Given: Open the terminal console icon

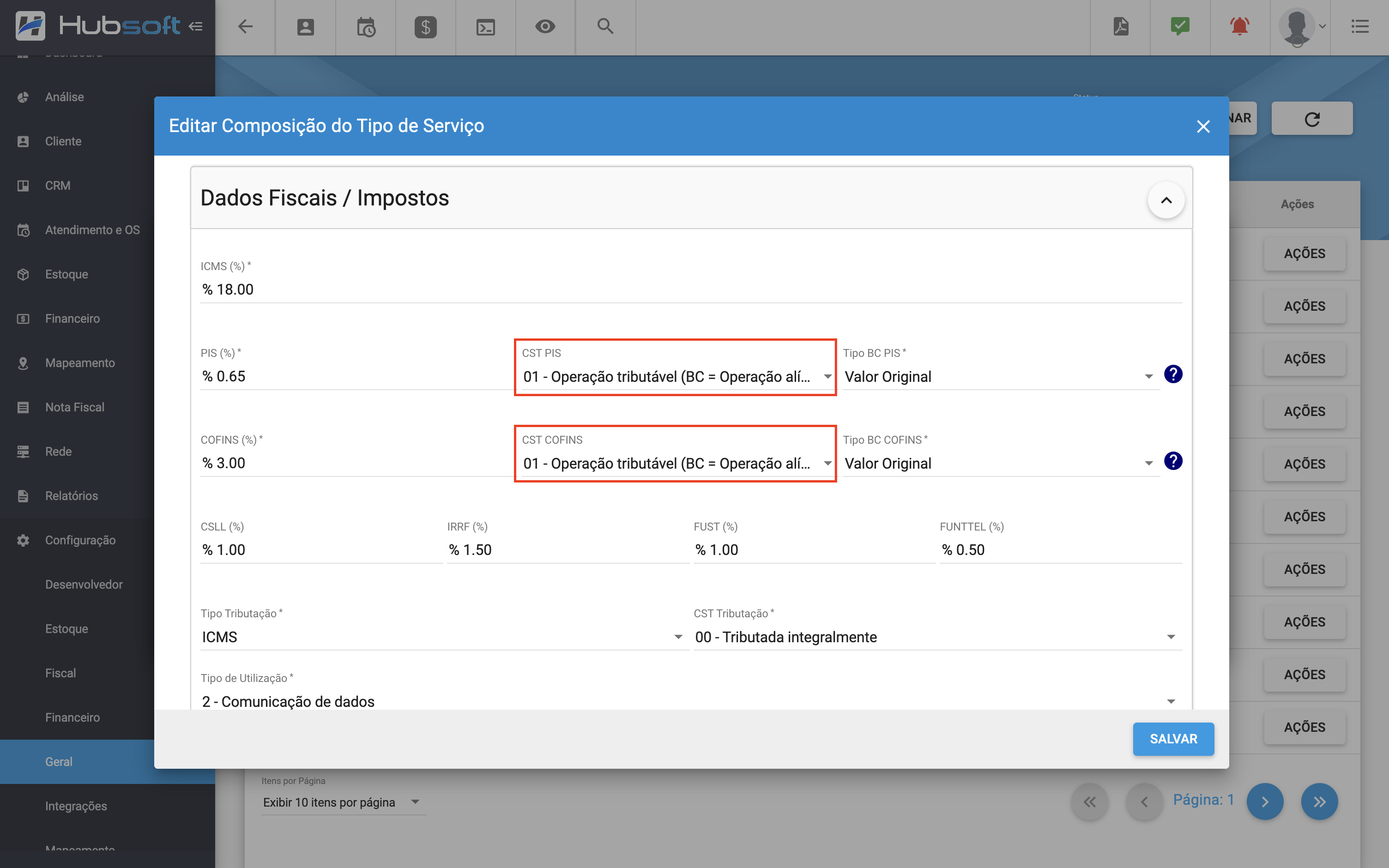Looking at the screenshot, I should 486,26.
